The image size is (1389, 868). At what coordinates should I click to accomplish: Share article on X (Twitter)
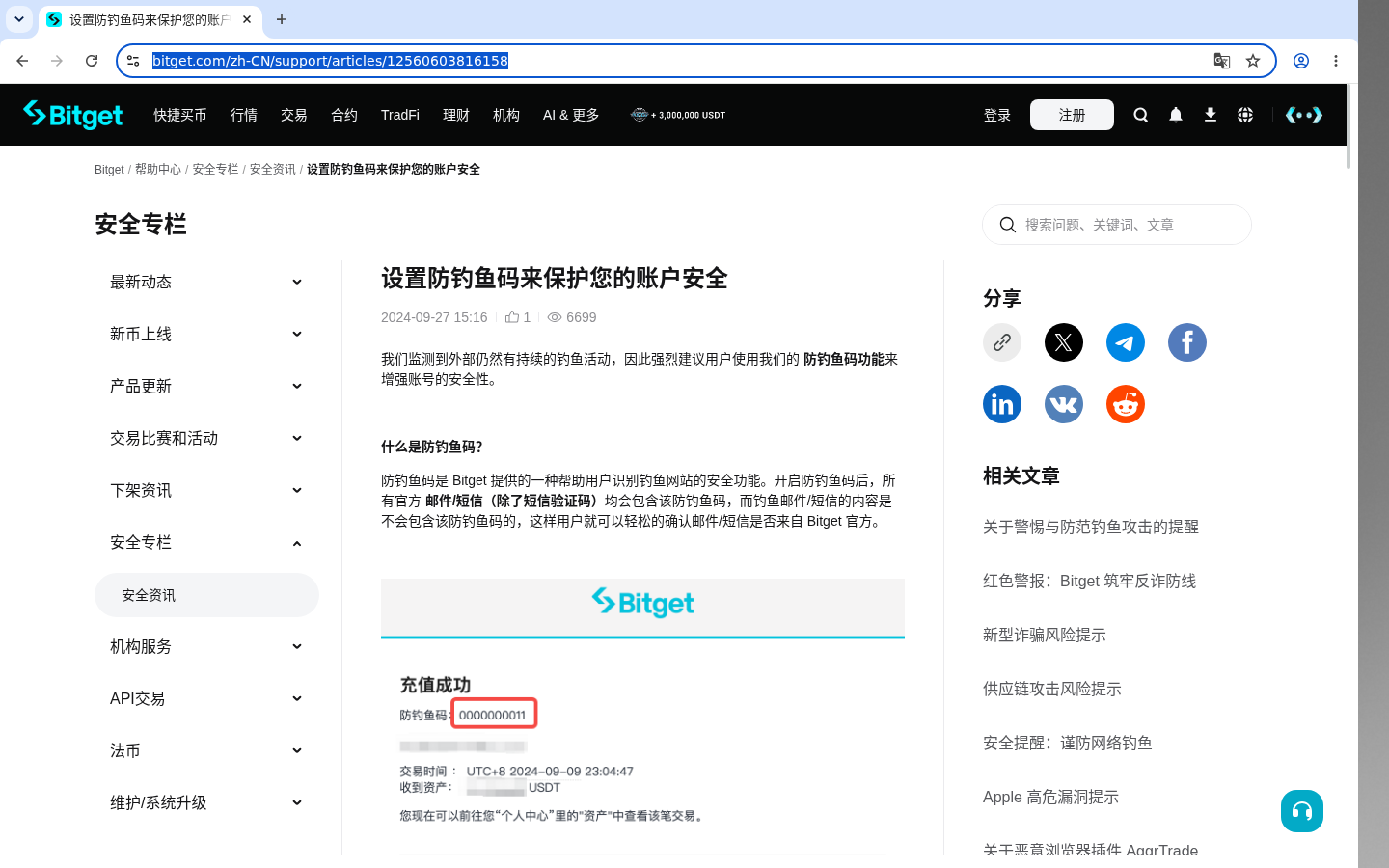click(x=1064, y=342)
